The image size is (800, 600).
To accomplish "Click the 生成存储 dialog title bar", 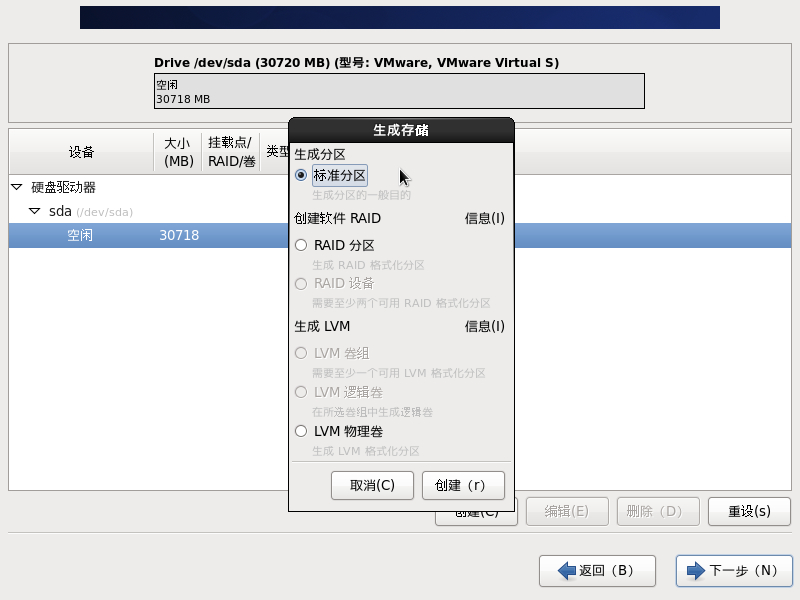I will click(x=401, y=130).
